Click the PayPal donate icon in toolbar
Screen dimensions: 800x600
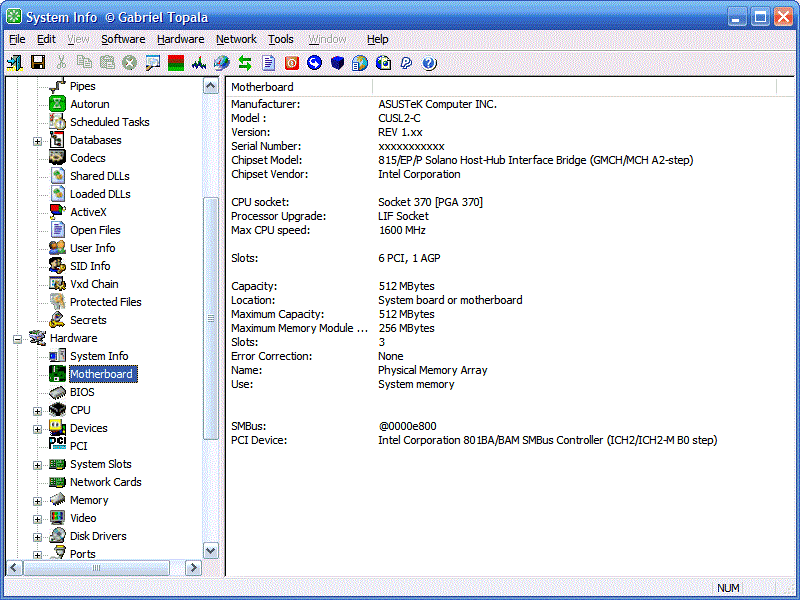(406, 63)
